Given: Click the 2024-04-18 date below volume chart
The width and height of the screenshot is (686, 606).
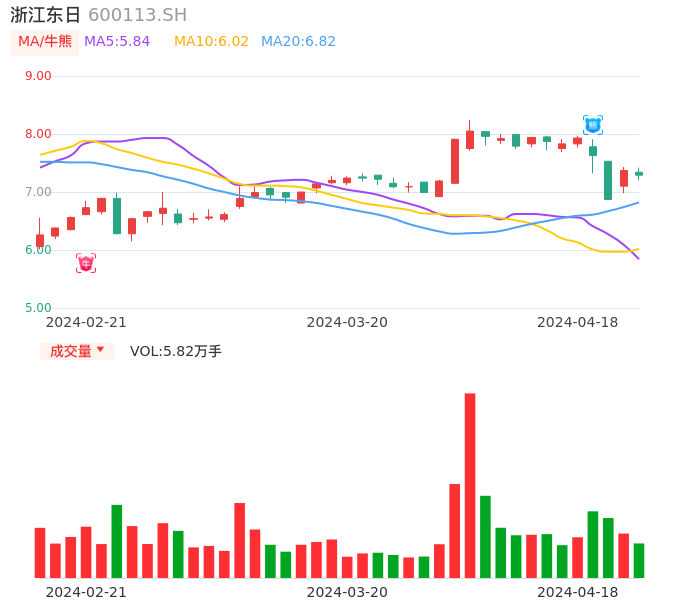Looking at the screenshot, I should [577, 592].
